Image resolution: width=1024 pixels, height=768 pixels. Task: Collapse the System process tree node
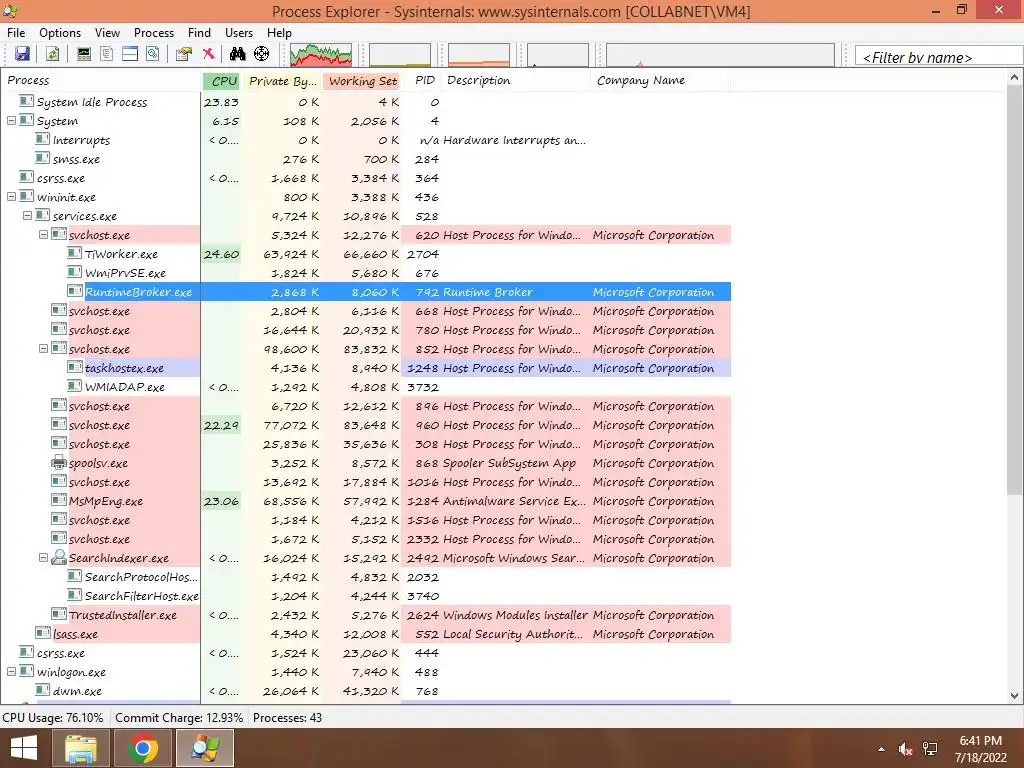[12, 121]
